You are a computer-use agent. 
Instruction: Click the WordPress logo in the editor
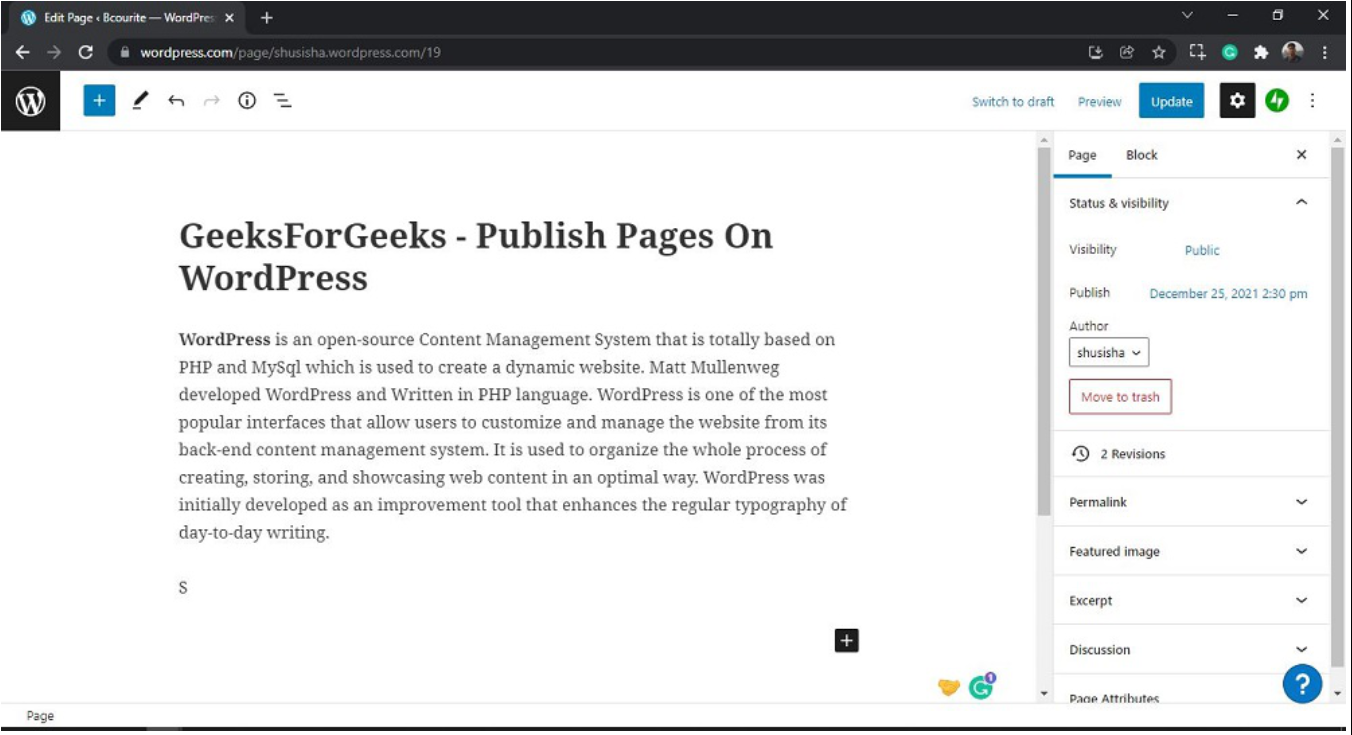click(30, 101)
